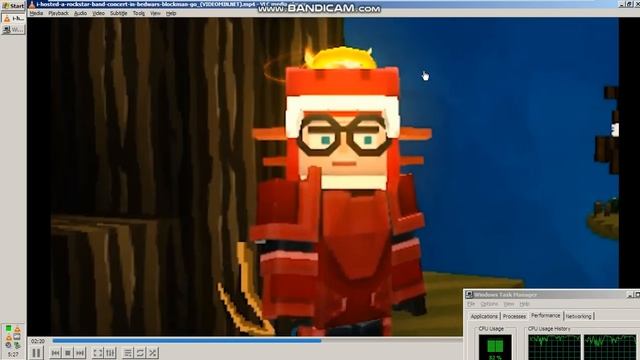The height and width of the screenshot is (360, 640).
Task: Click the VLC seek bar progress
Action: pyautogui.click(x=187, y=340)
